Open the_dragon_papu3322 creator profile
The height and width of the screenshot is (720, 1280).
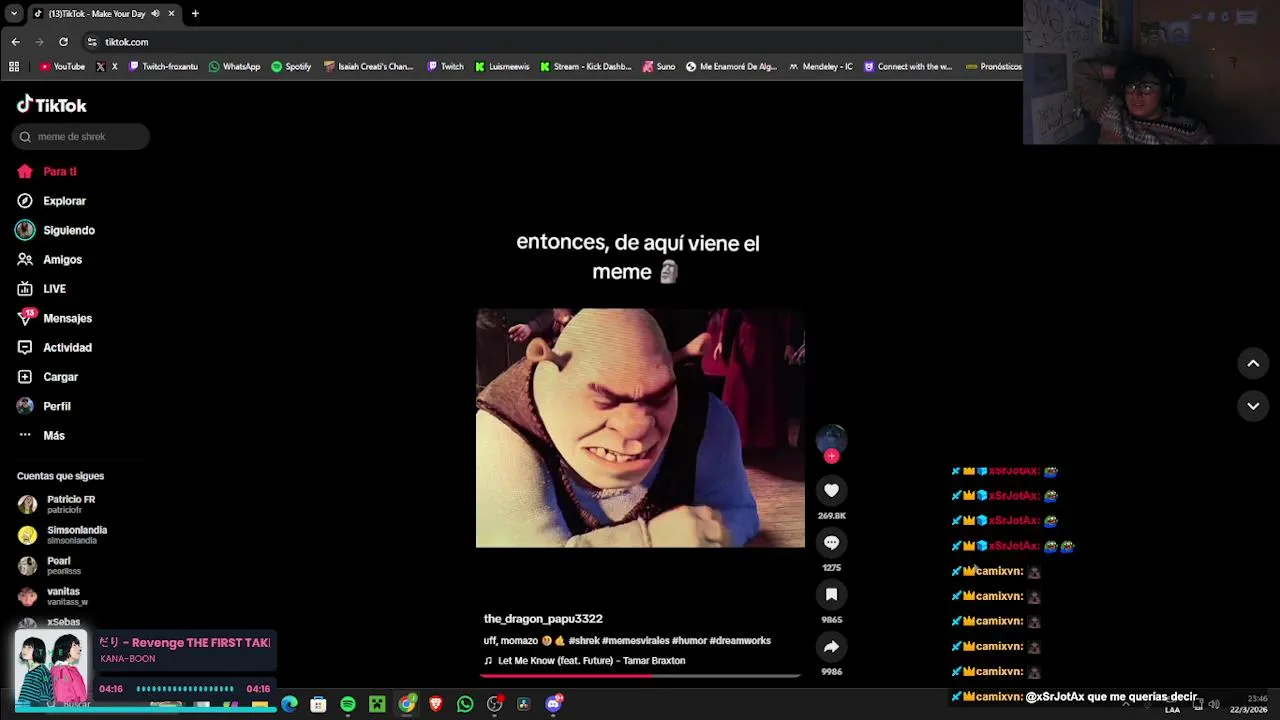[543, 619]
